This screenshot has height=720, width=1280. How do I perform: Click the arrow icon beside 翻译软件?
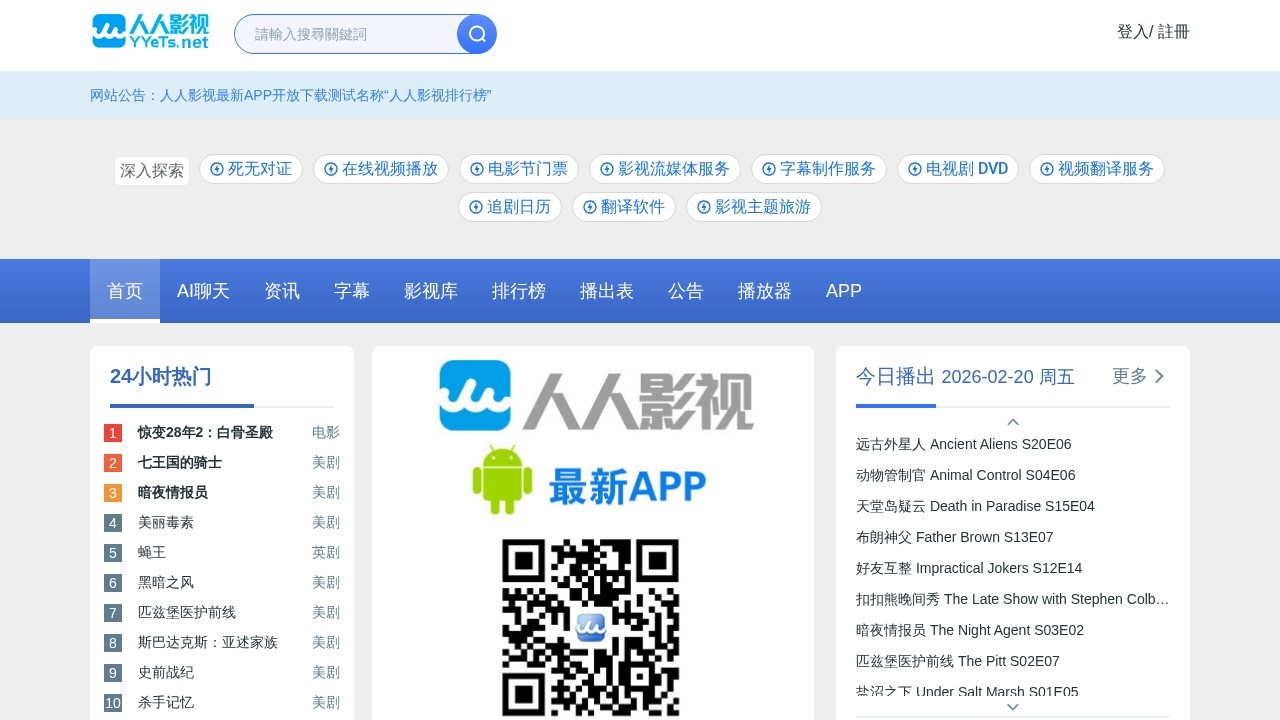[x=590, y=207]
